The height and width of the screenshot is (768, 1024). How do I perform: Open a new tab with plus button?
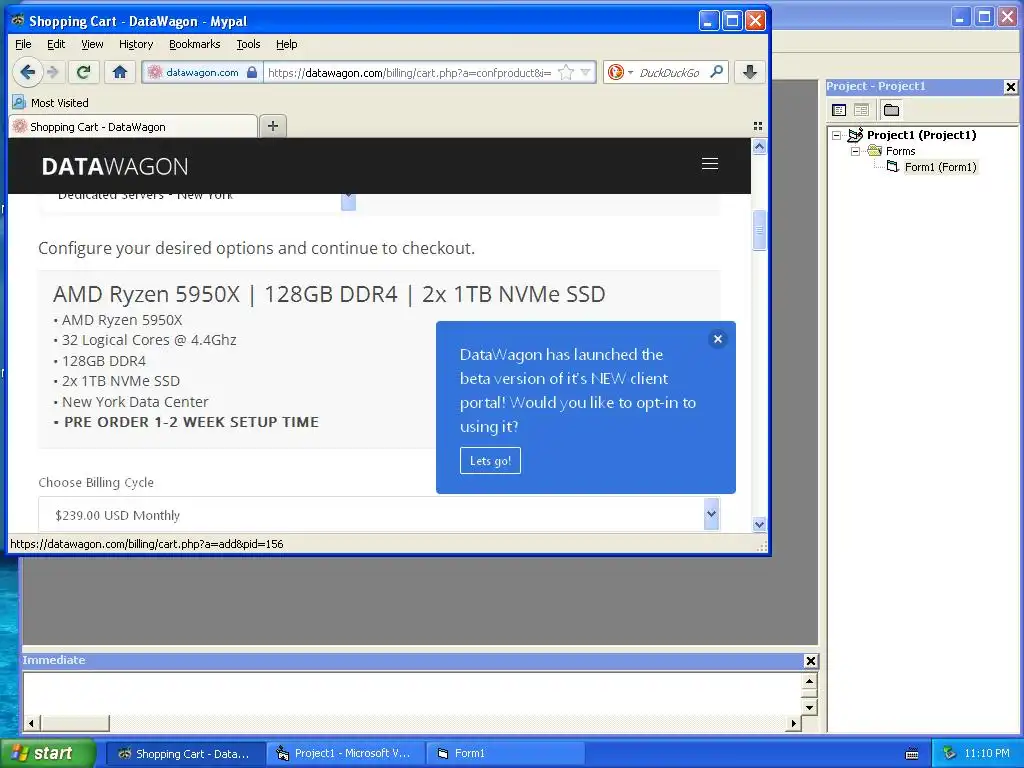[x=273, y=126]
